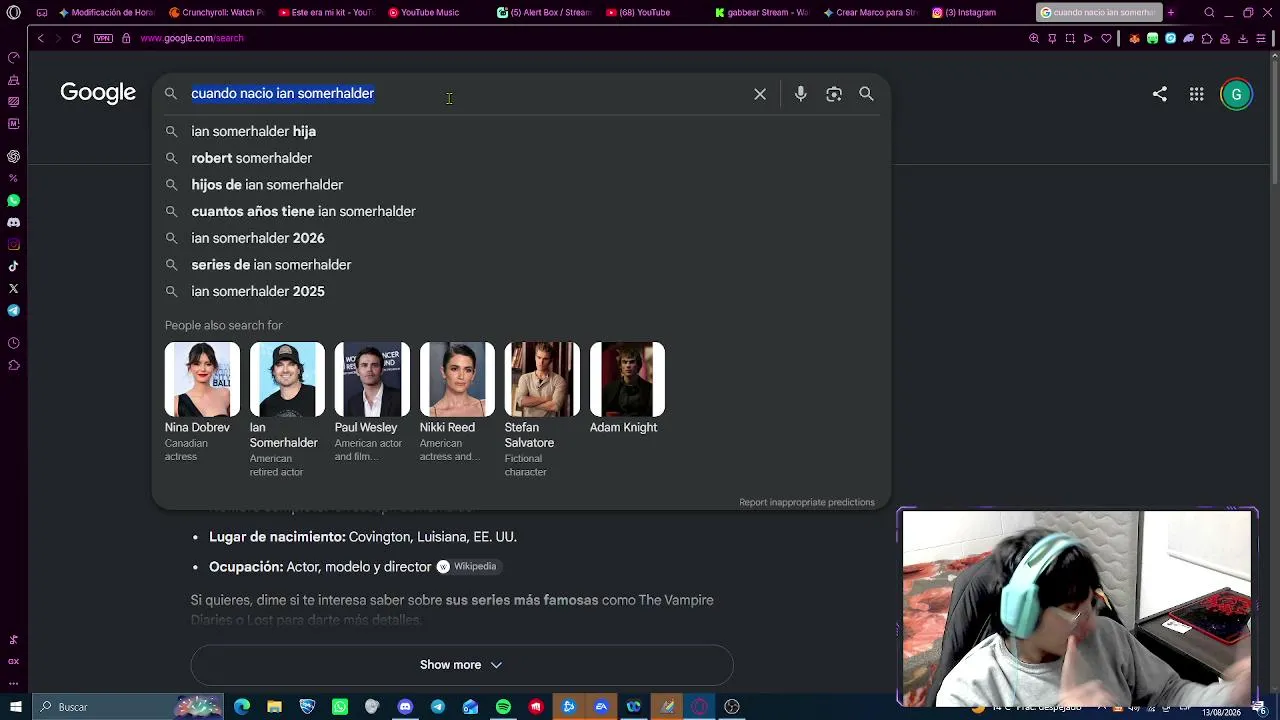Click inside the Google search text field
Screen dimensions: 1280x720
click(465, 93)
